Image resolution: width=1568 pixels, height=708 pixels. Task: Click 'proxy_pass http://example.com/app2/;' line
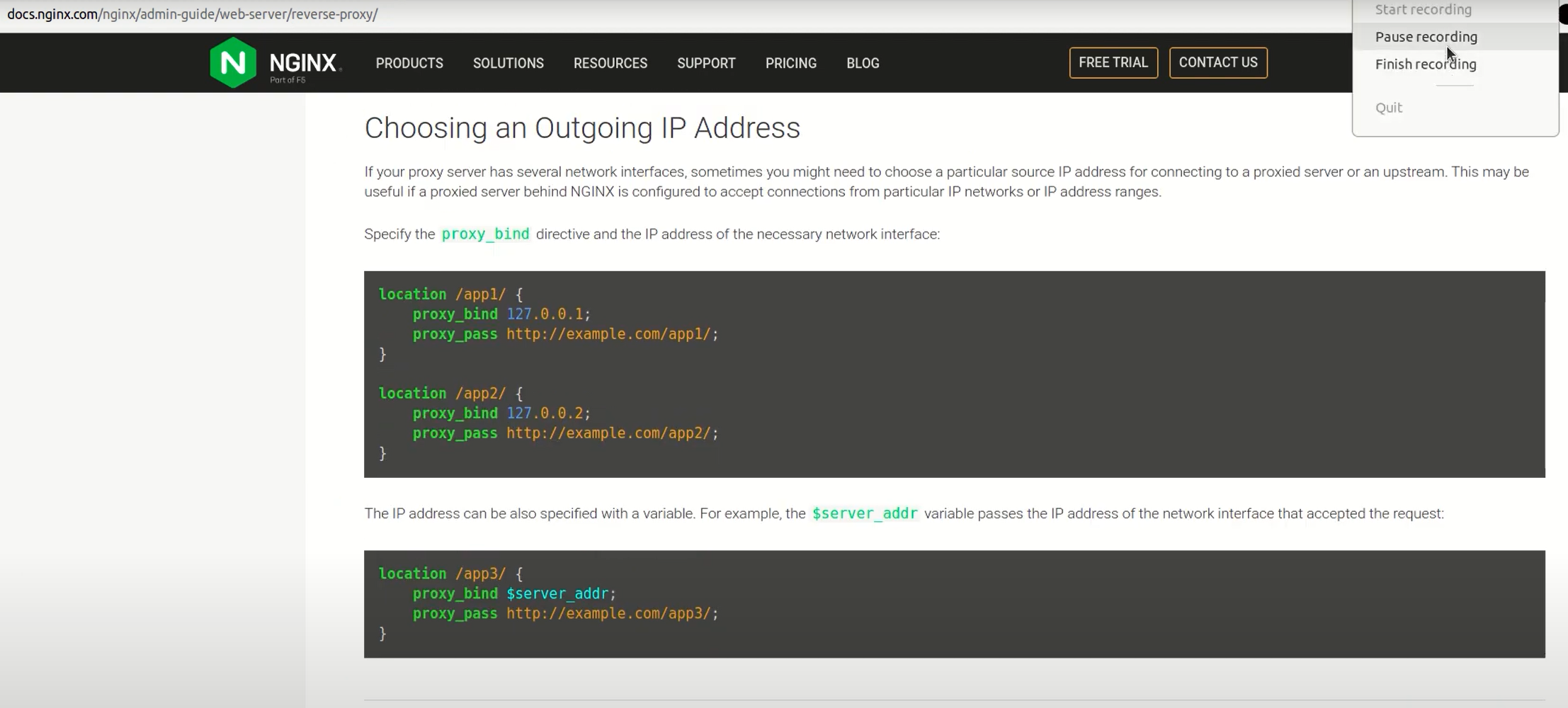[565, 433]
